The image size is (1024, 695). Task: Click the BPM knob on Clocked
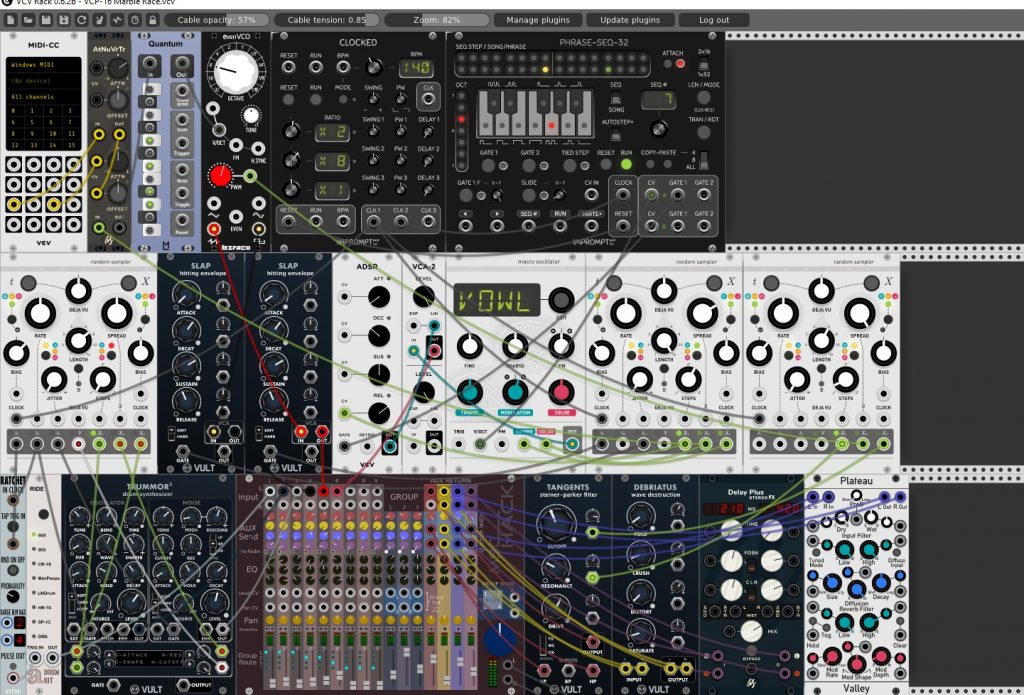pos(373,67)
